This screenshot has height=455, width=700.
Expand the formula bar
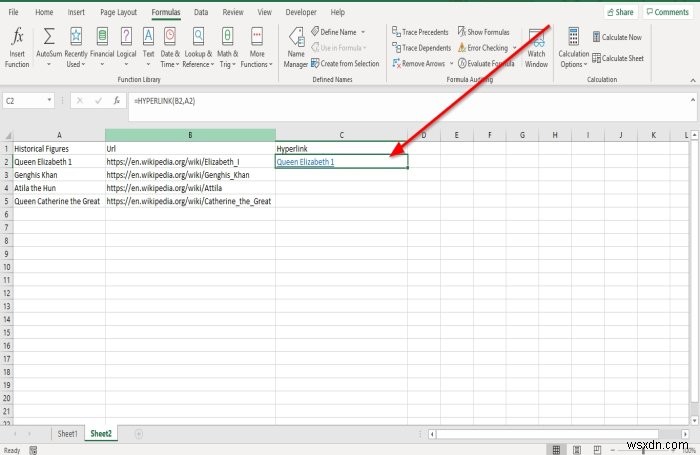pyautogui.click(x=693, y=100)
